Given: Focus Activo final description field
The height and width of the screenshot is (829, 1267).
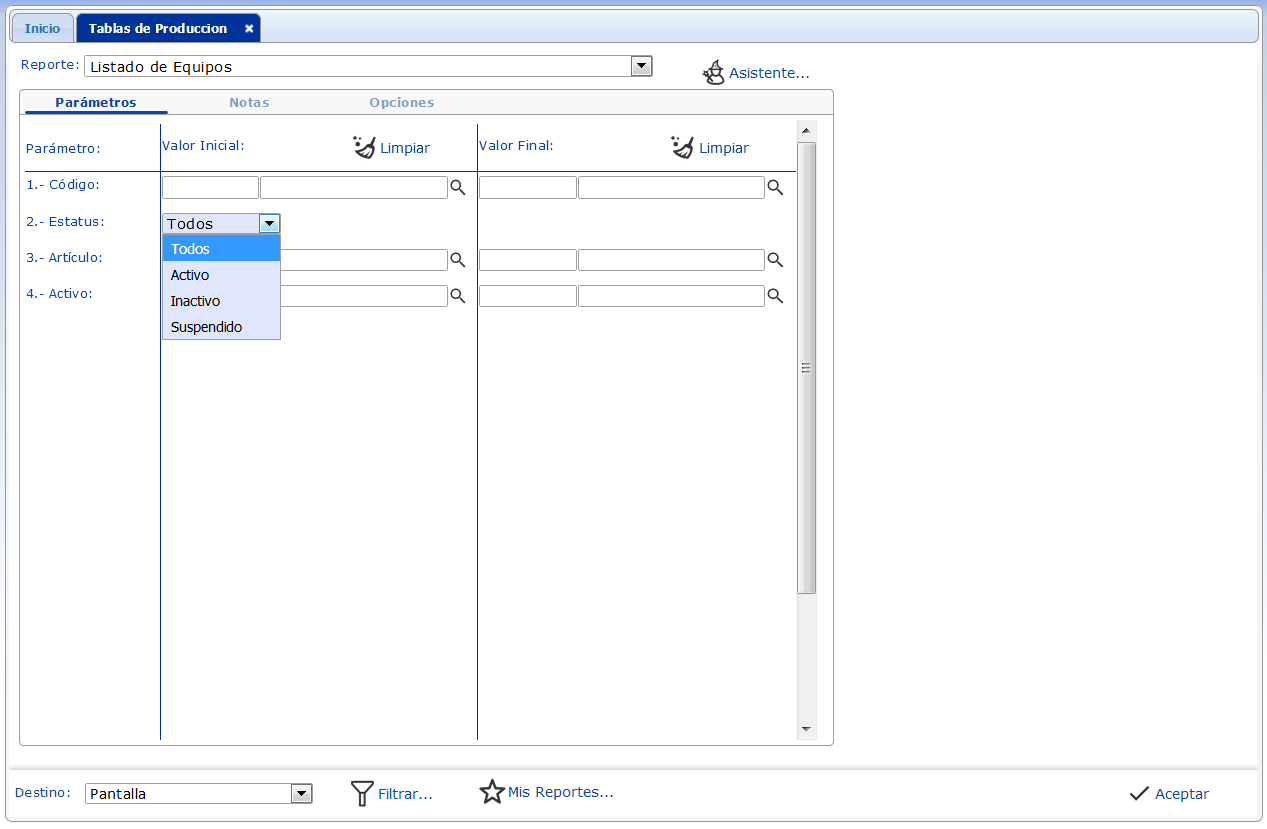Looking at the screenshot, I should click(671, 296).
